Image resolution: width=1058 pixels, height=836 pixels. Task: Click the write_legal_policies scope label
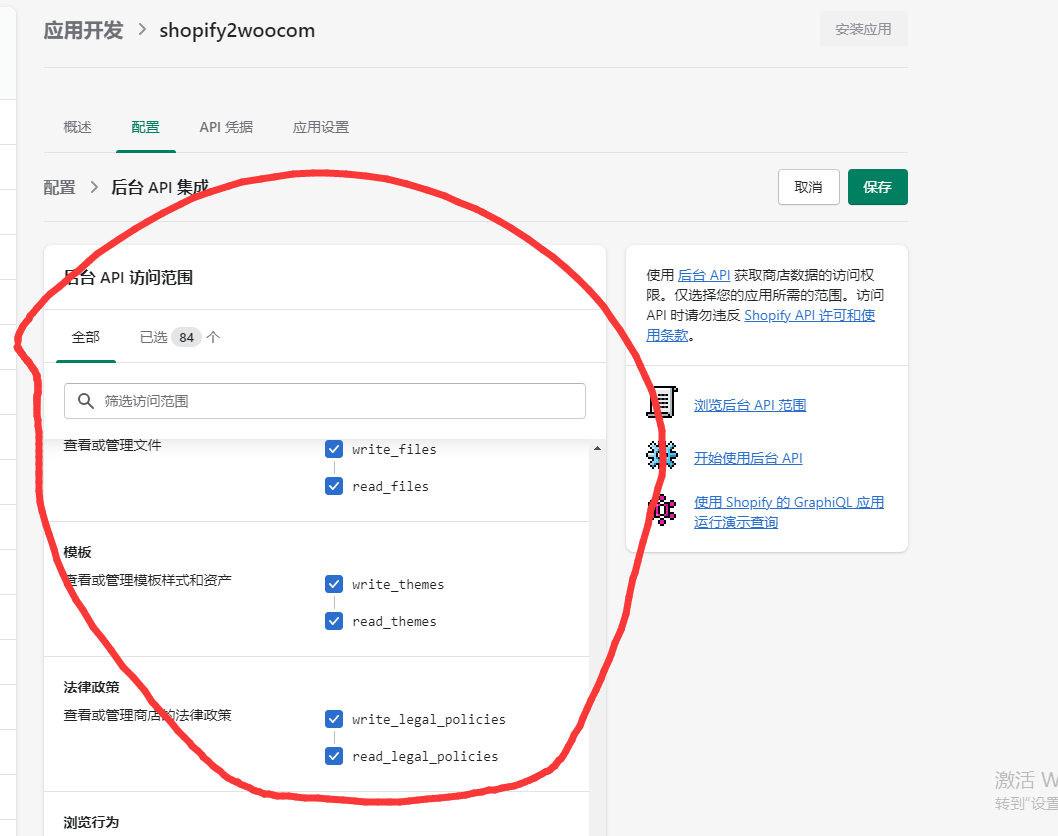coord(428,719)
